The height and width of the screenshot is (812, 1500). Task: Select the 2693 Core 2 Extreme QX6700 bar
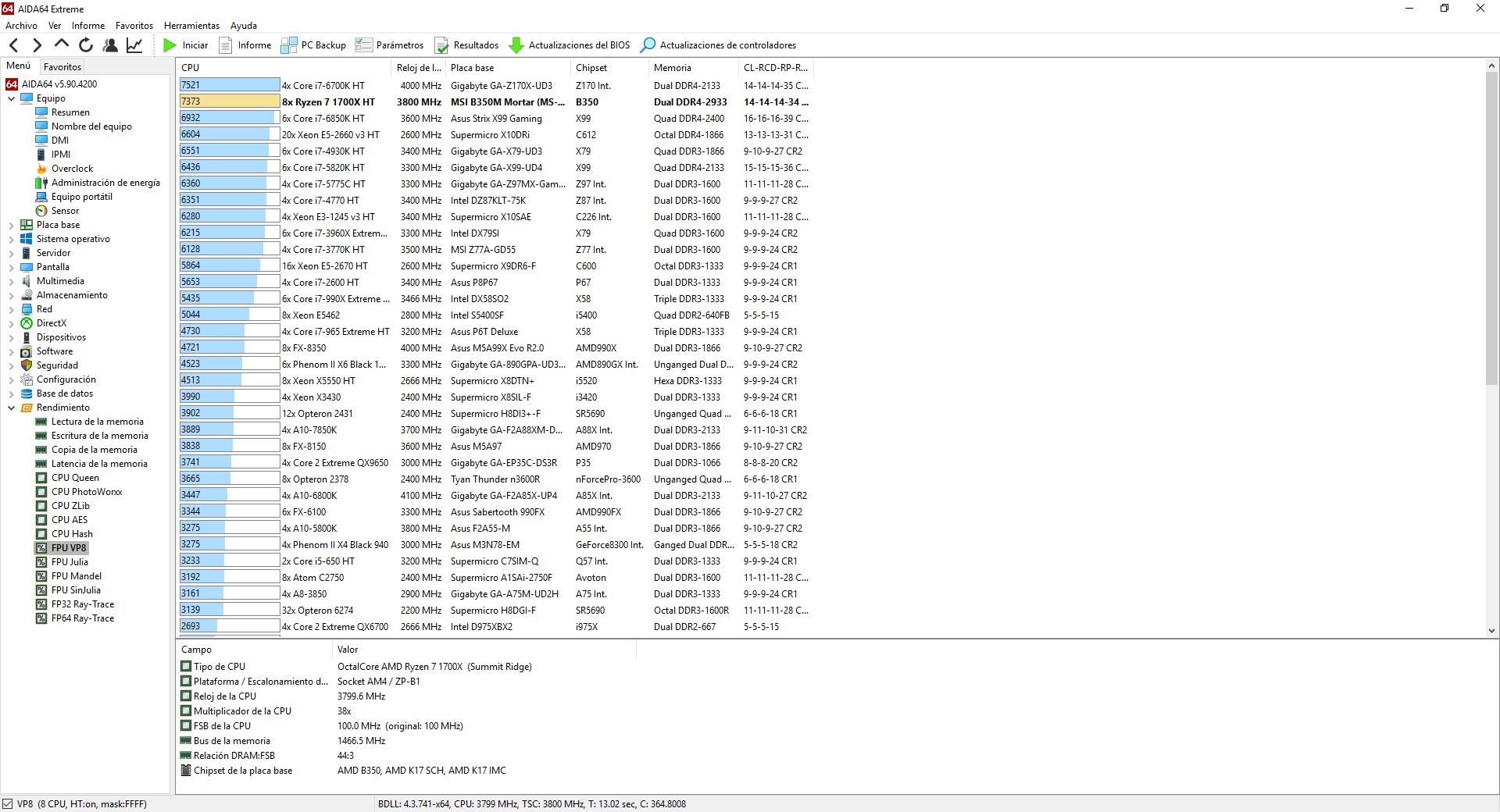tap(230, 626)
